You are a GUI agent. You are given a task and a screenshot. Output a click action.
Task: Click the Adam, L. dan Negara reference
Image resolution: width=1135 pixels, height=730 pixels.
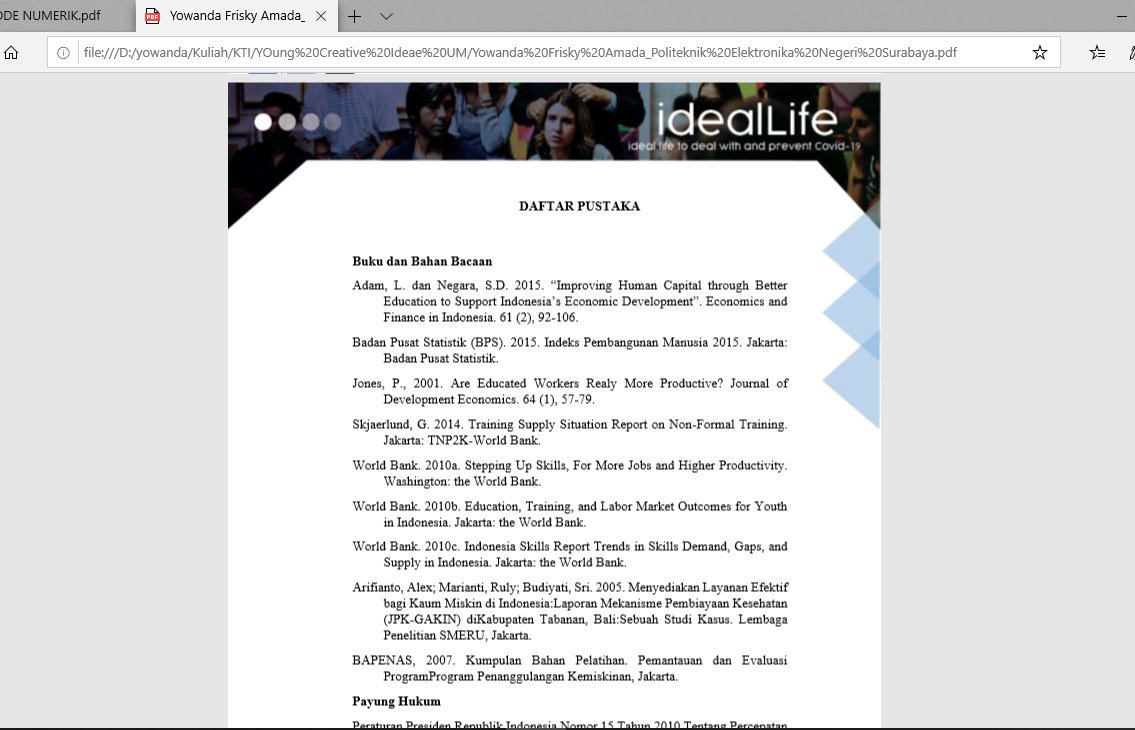coord(570,301)
